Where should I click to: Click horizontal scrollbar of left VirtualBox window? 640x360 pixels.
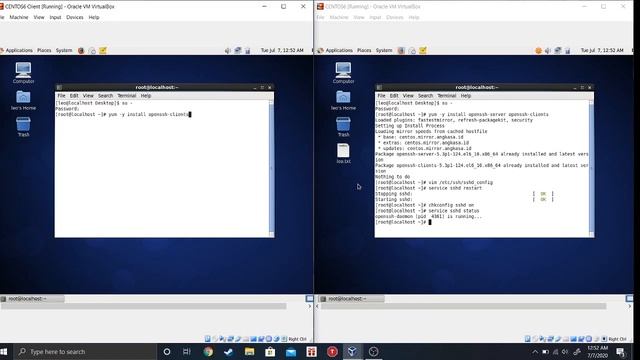[144, 306]
